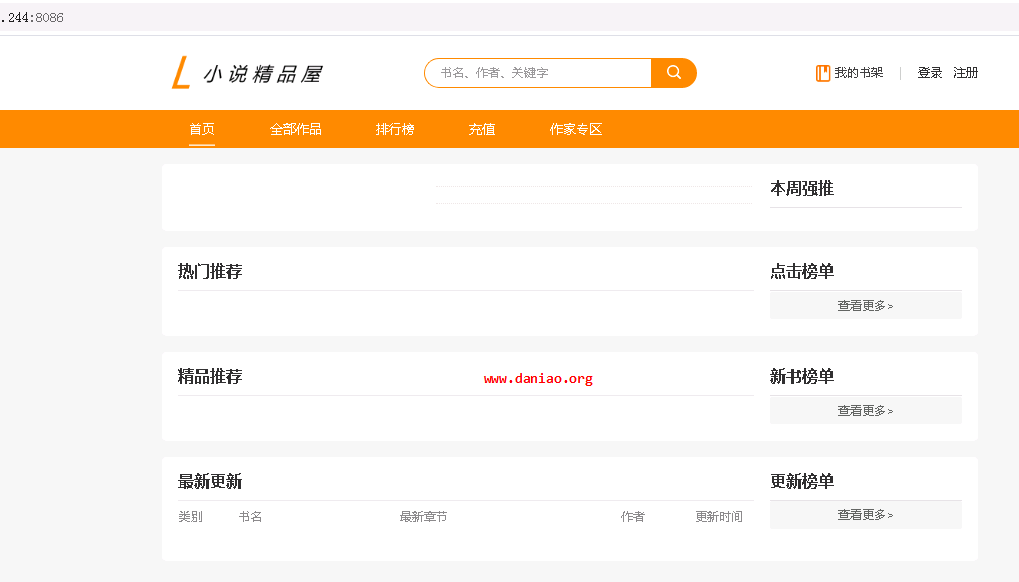Click the 更新时间 column header

click(719, 517)
